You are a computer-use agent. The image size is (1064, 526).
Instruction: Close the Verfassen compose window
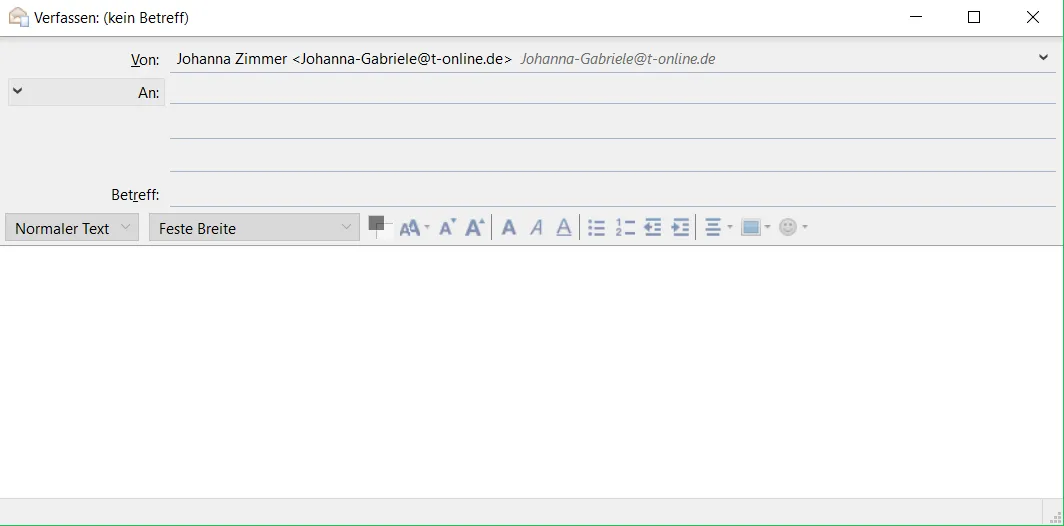1033,17
